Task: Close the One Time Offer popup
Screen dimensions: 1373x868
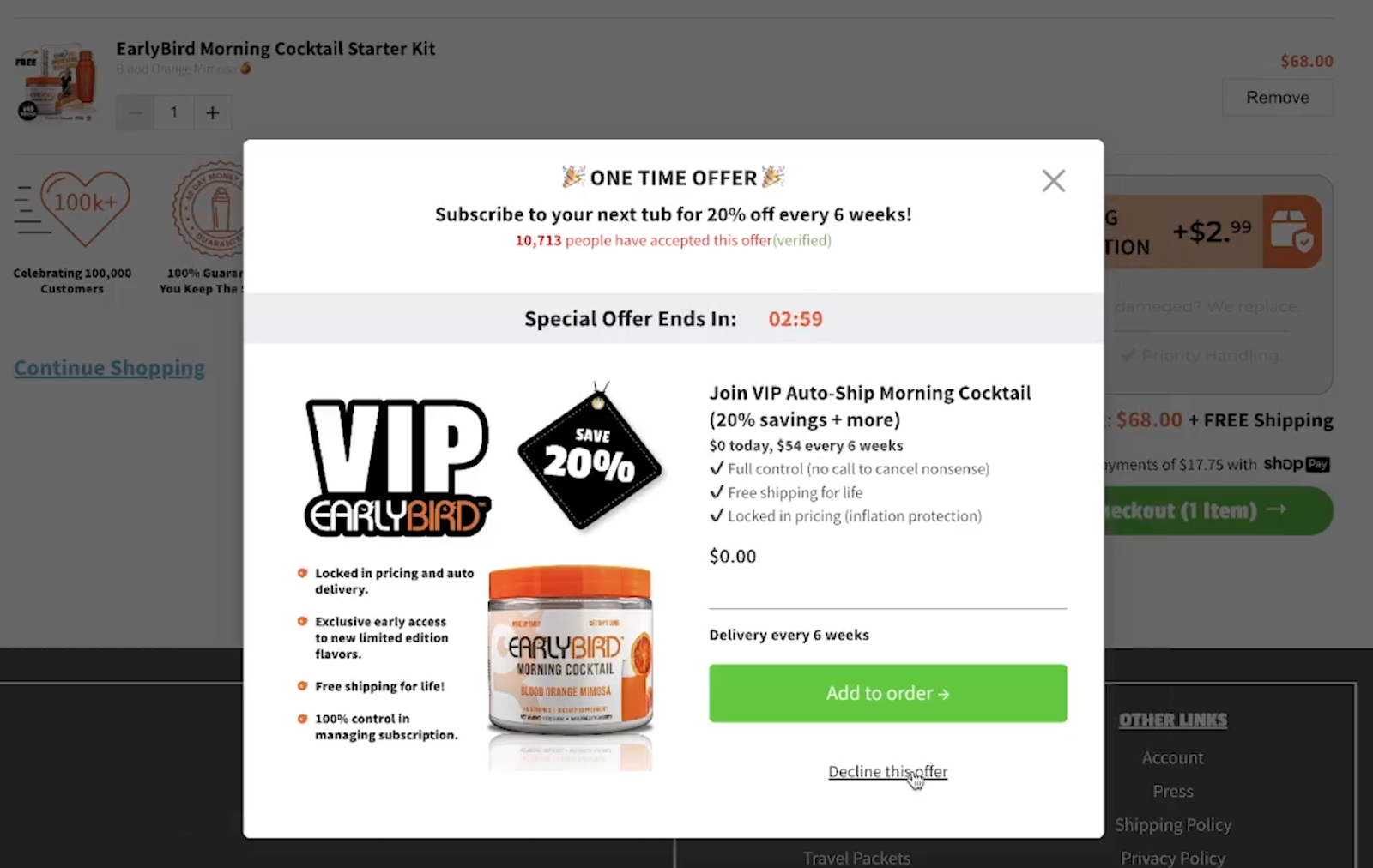Action: 1053,181
